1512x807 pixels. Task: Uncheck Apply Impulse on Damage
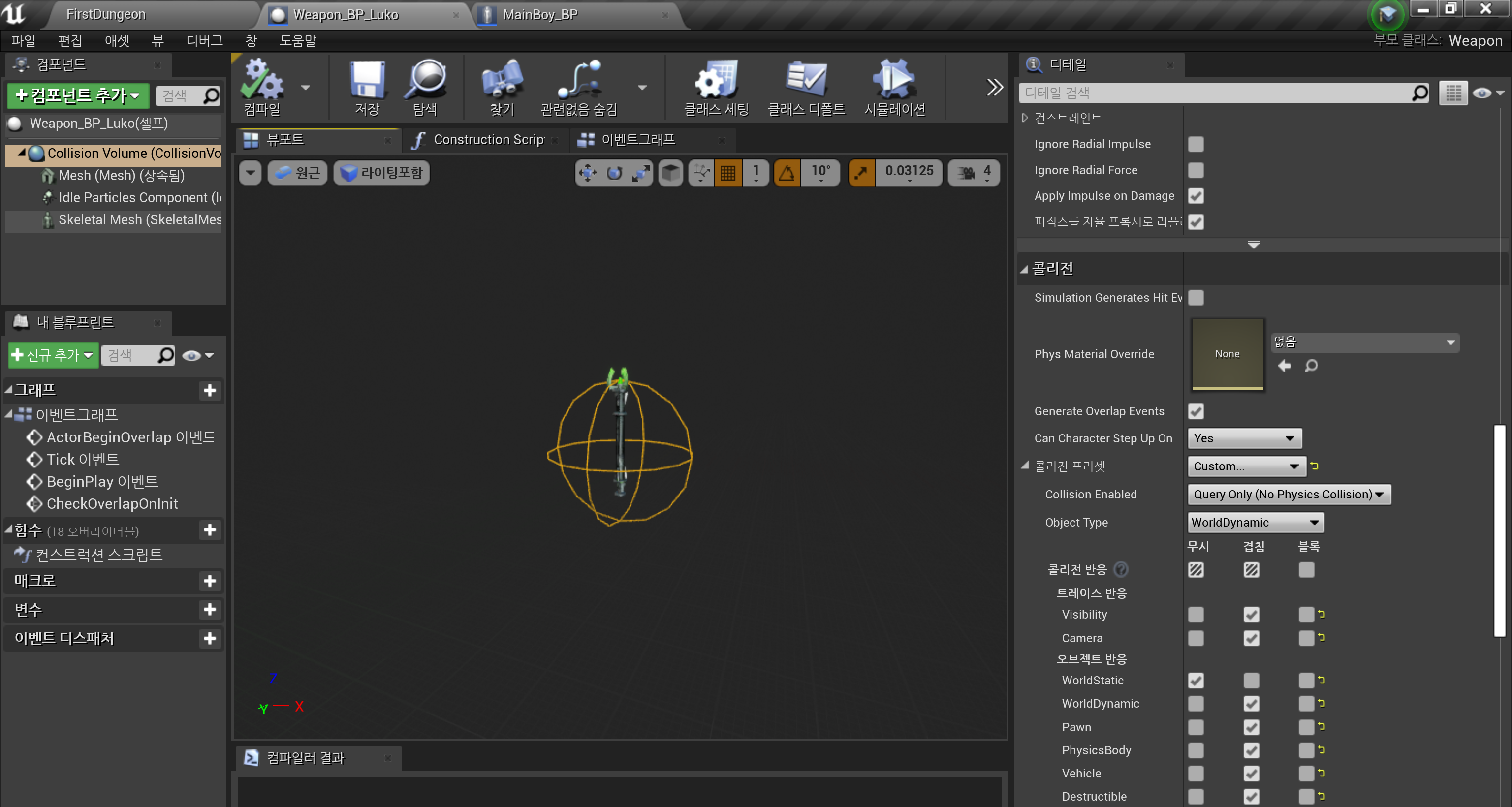click(x=1196, y=196)
